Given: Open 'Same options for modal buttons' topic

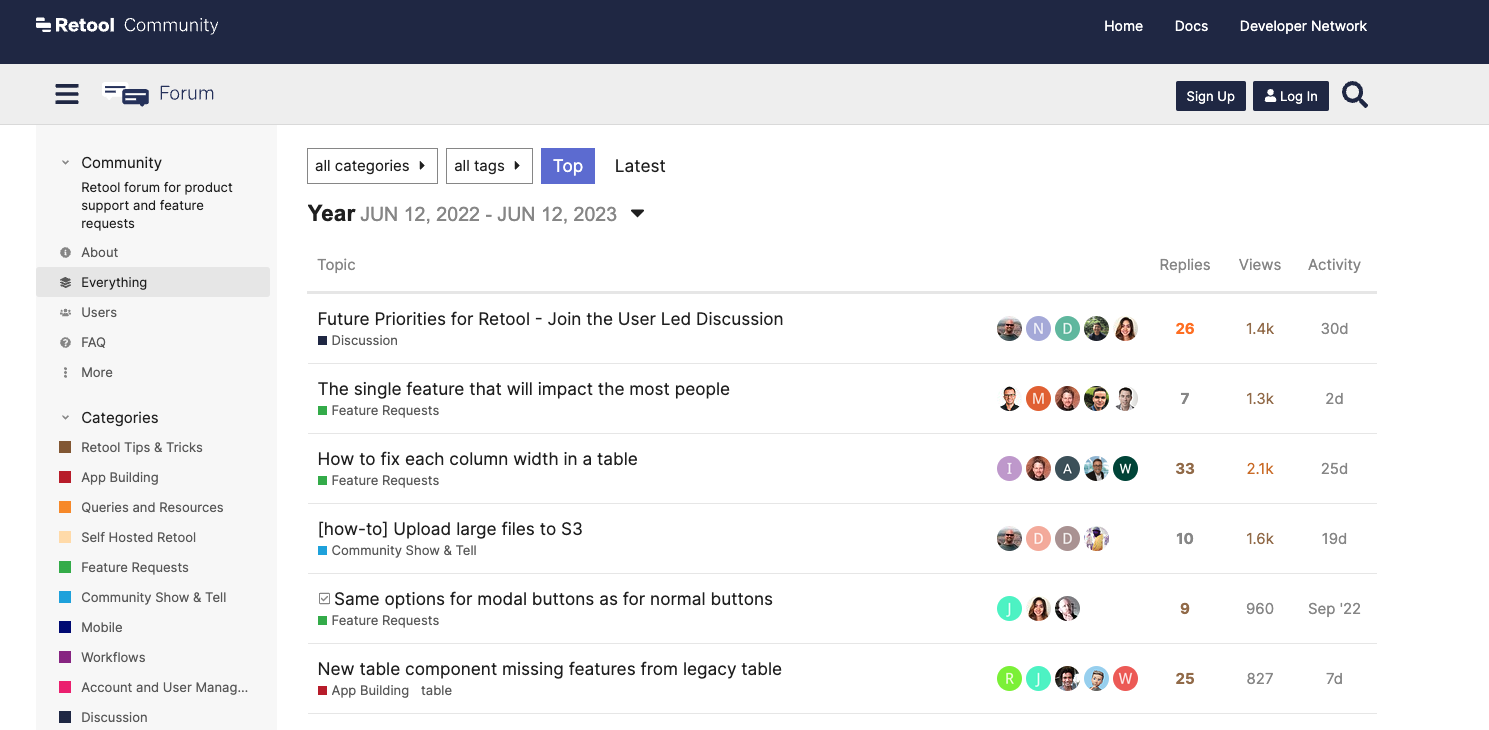Looking at the screenshot, I should [553, 599].
